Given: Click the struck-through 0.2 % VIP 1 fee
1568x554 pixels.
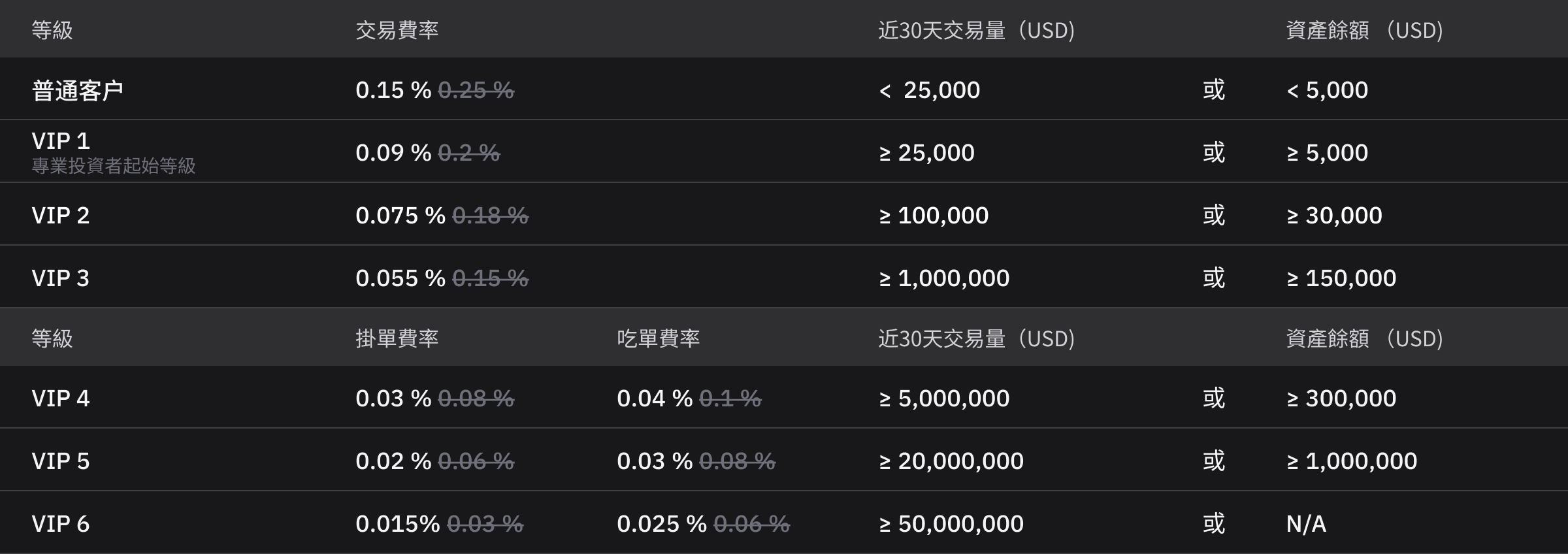Looking at the screenshot, I should [469, 153].
